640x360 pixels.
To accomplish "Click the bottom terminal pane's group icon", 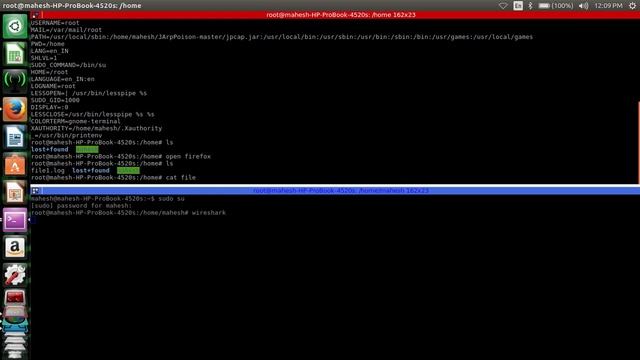I will click(36, 191).
